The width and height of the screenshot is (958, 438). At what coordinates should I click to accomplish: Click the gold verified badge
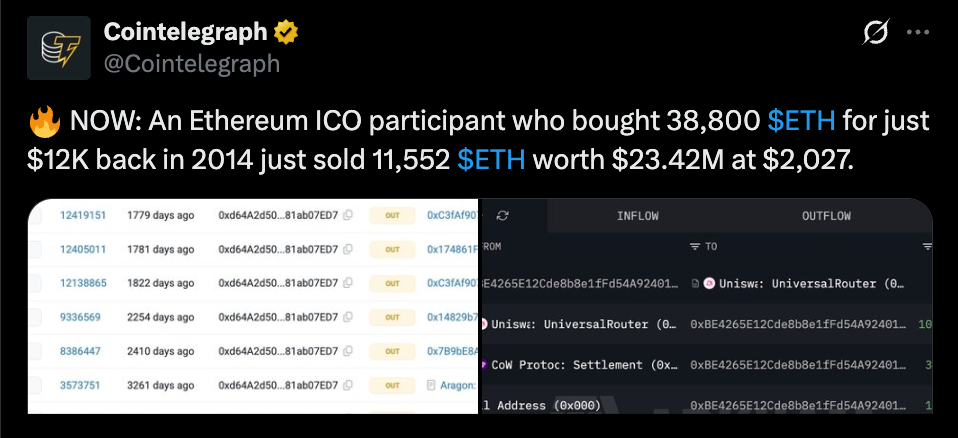coord(286,33)
